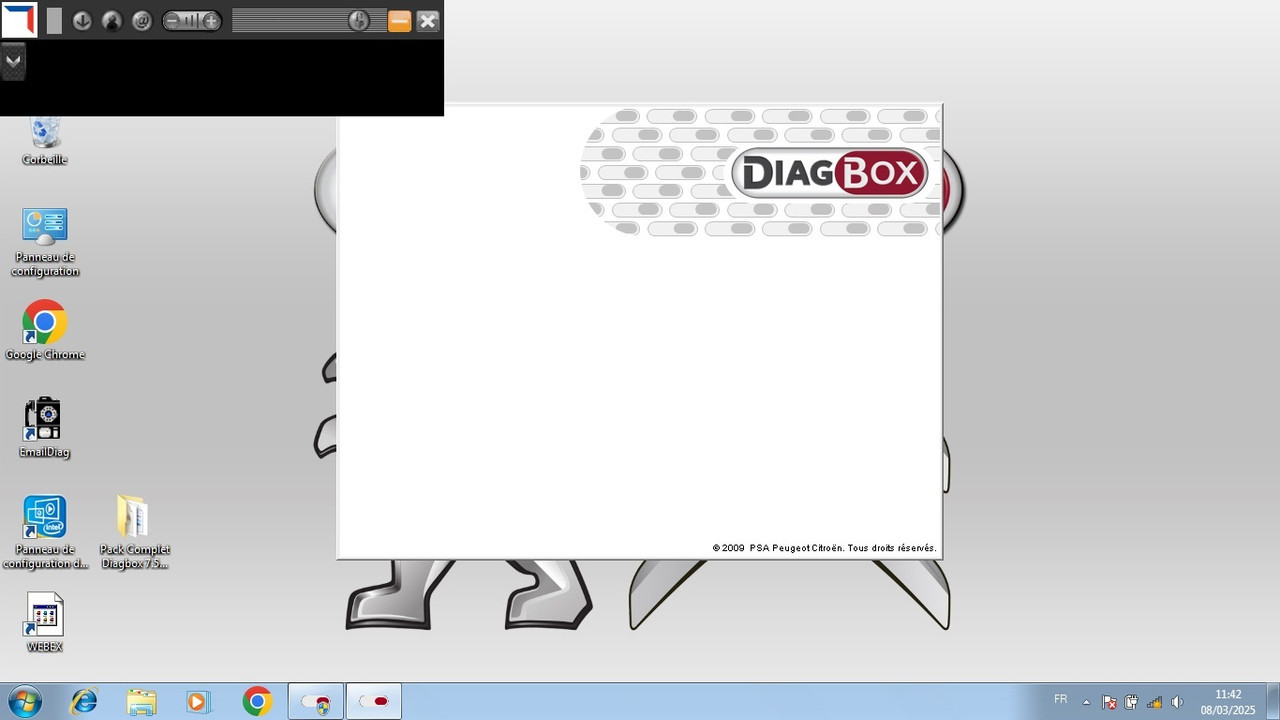1280x720 pixels.
Task: Open Google Chrome from the taskbar
Action: click(x=257, y=702)
